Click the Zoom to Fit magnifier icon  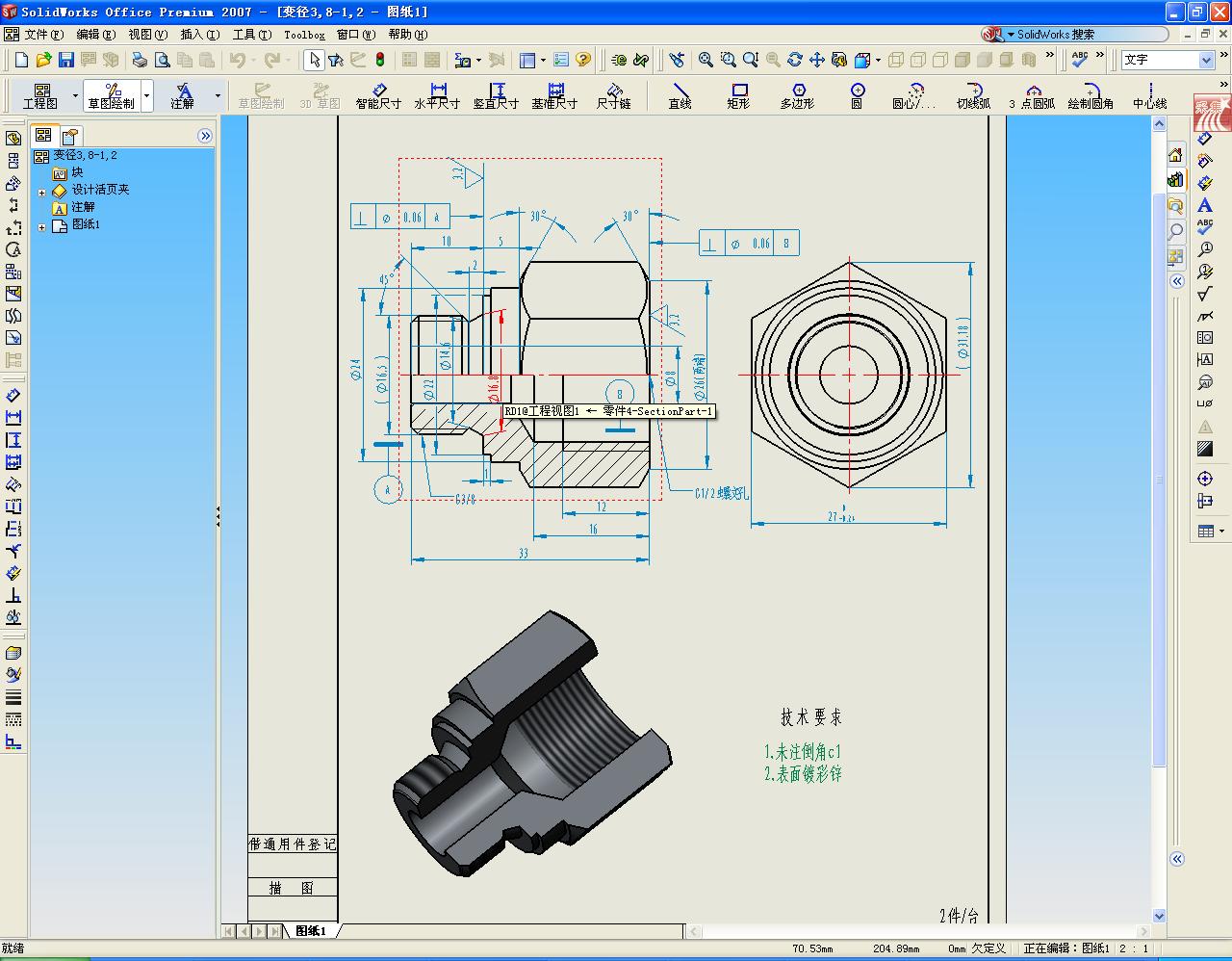pyautogui.click(x=706, y=60)
